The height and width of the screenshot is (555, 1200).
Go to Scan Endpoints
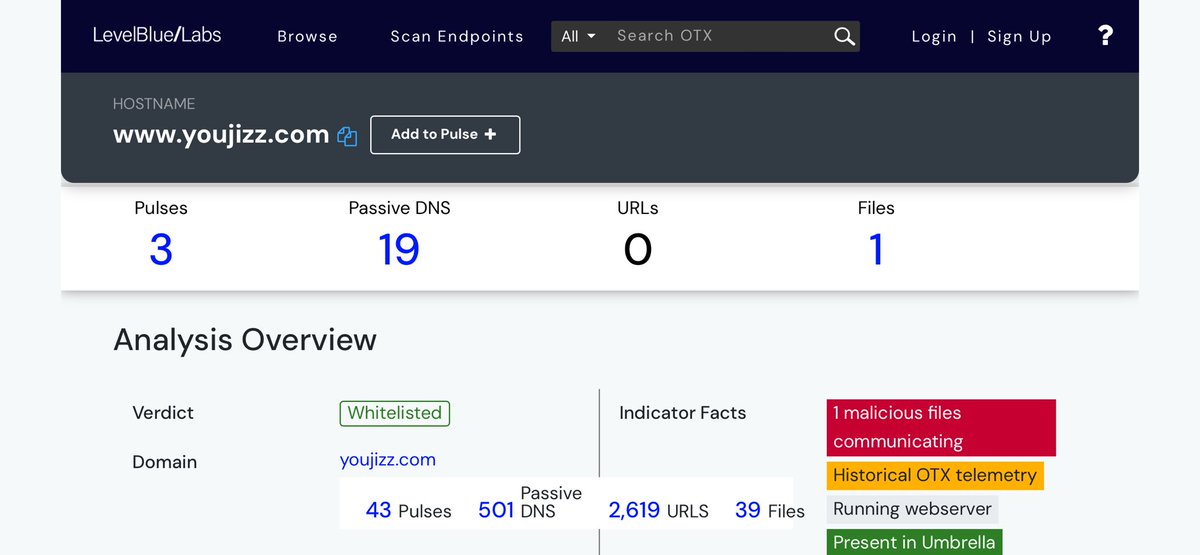456,36
